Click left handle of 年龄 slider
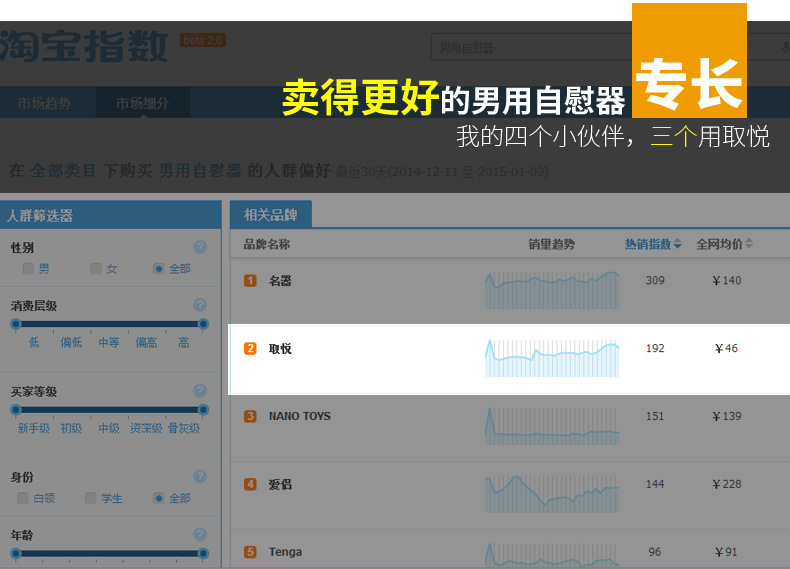Viewport: 790px width, 569px height. [x=16, y=553]
